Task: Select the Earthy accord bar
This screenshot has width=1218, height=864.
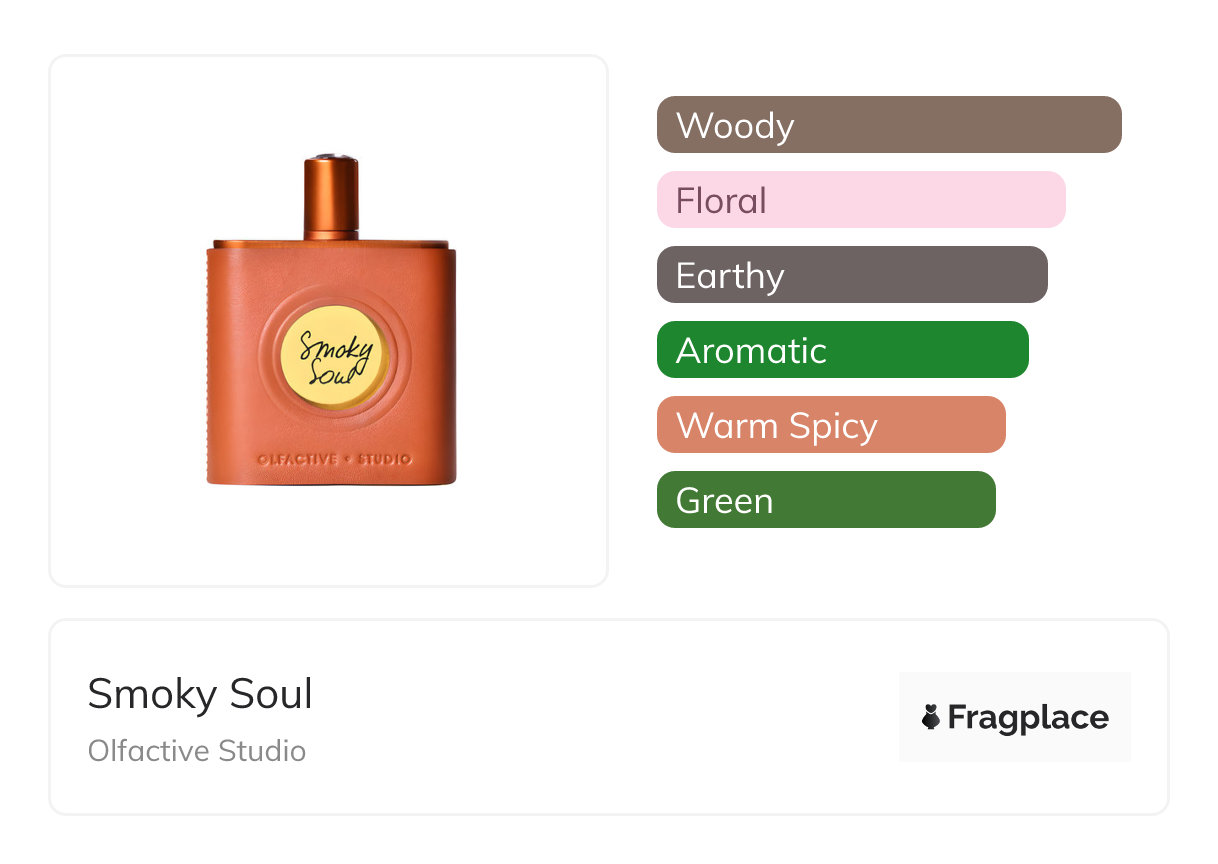Action: (x=852, y=275)
